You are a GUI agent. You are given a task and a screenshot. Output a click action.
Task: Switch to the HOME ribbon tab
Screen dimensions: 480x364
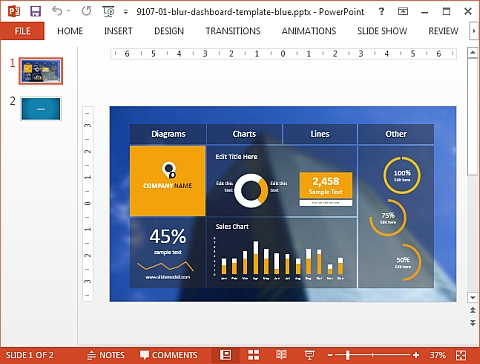tap(70, 31)
